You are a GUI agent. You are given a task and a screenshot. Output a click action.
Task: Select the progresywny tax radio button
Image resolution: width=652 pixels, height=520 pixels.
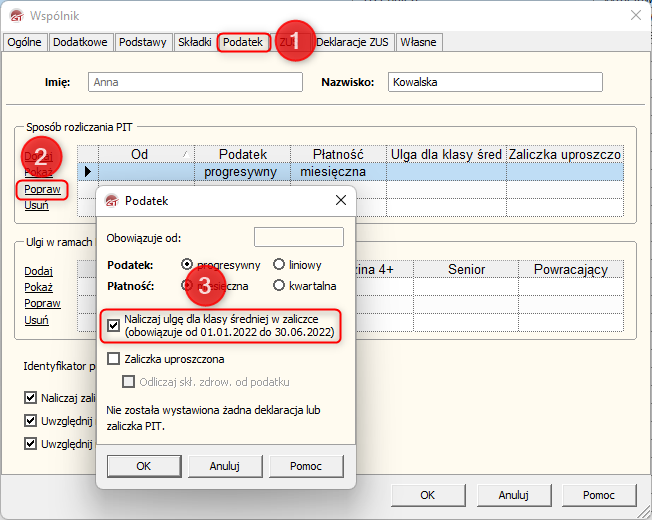[187, 264]
